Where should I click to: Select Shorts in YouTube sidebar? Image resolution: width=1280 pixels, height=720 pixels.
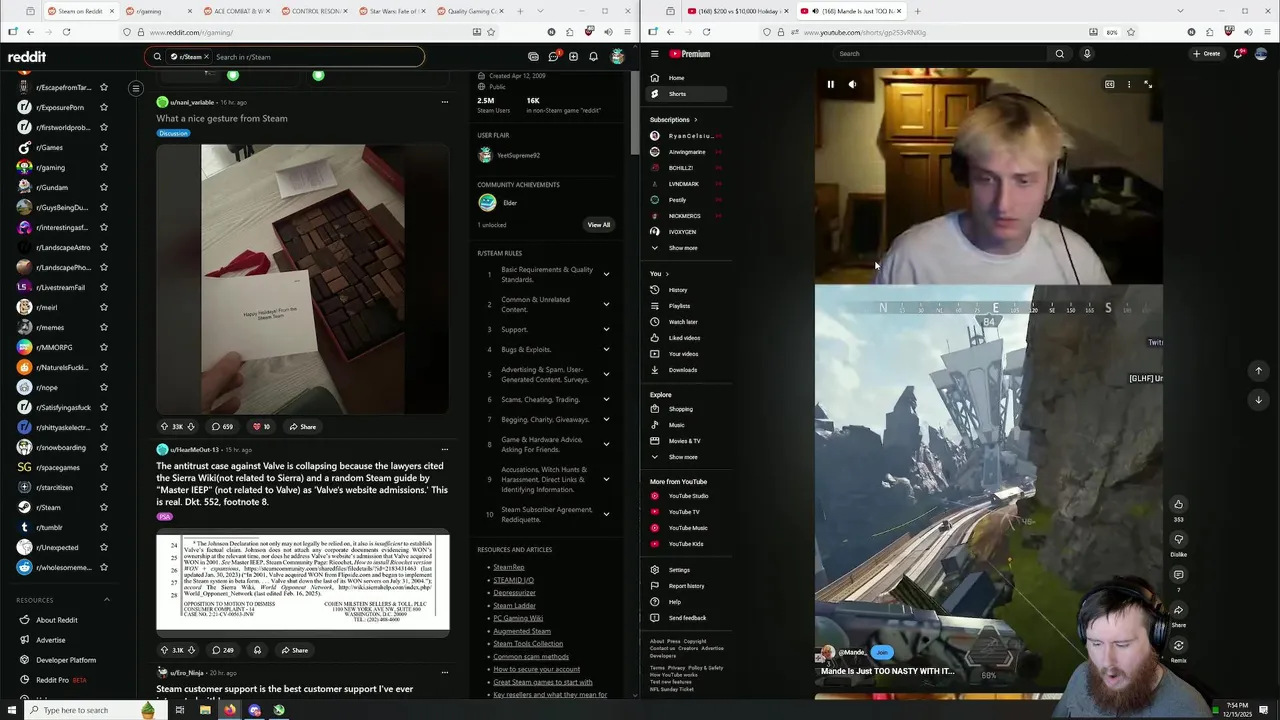tap(687, 94)
